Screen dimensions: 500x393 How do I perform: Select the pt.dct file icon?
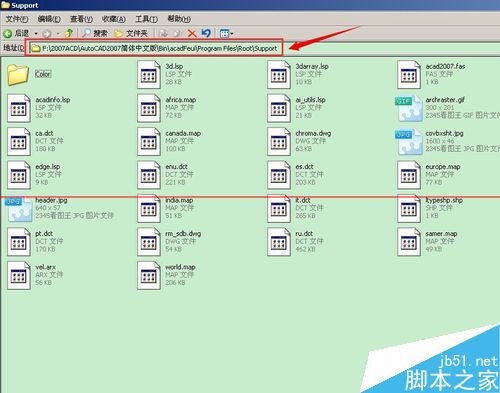point(19,242)
